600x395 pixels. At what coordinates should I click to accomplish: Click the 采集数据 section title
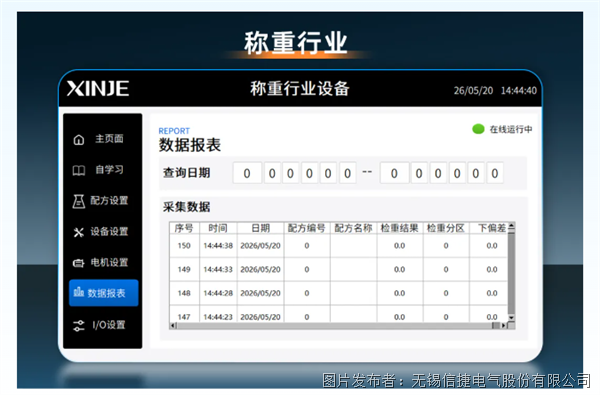tap(187, 207)
